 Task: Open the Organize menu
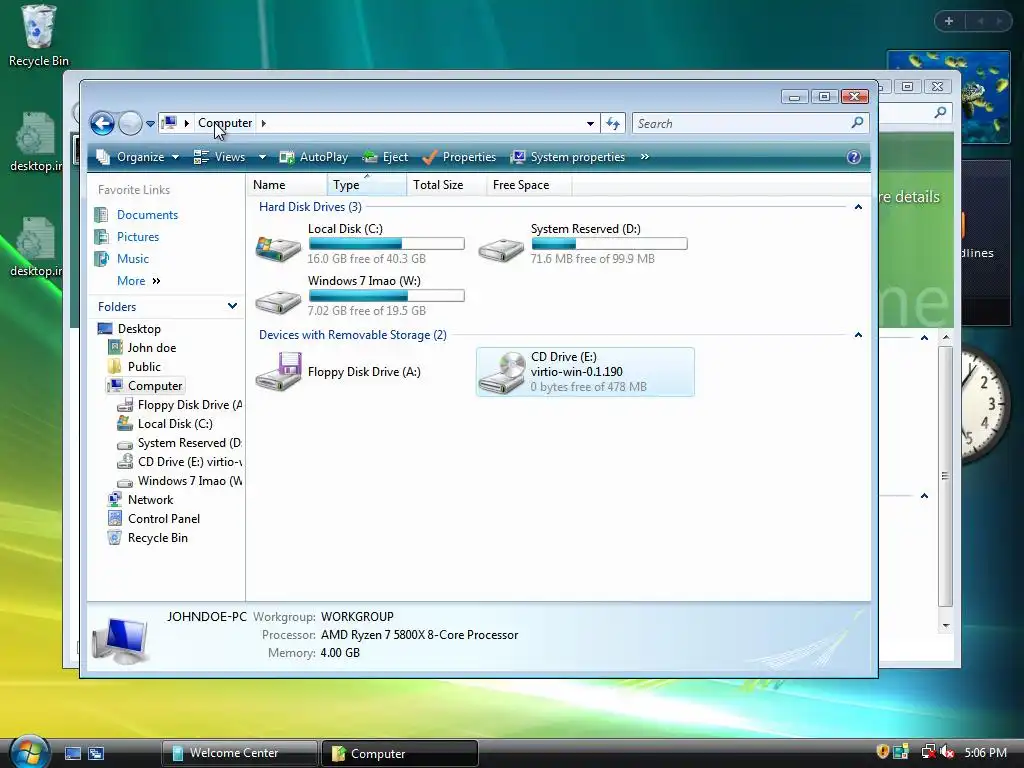137,157
